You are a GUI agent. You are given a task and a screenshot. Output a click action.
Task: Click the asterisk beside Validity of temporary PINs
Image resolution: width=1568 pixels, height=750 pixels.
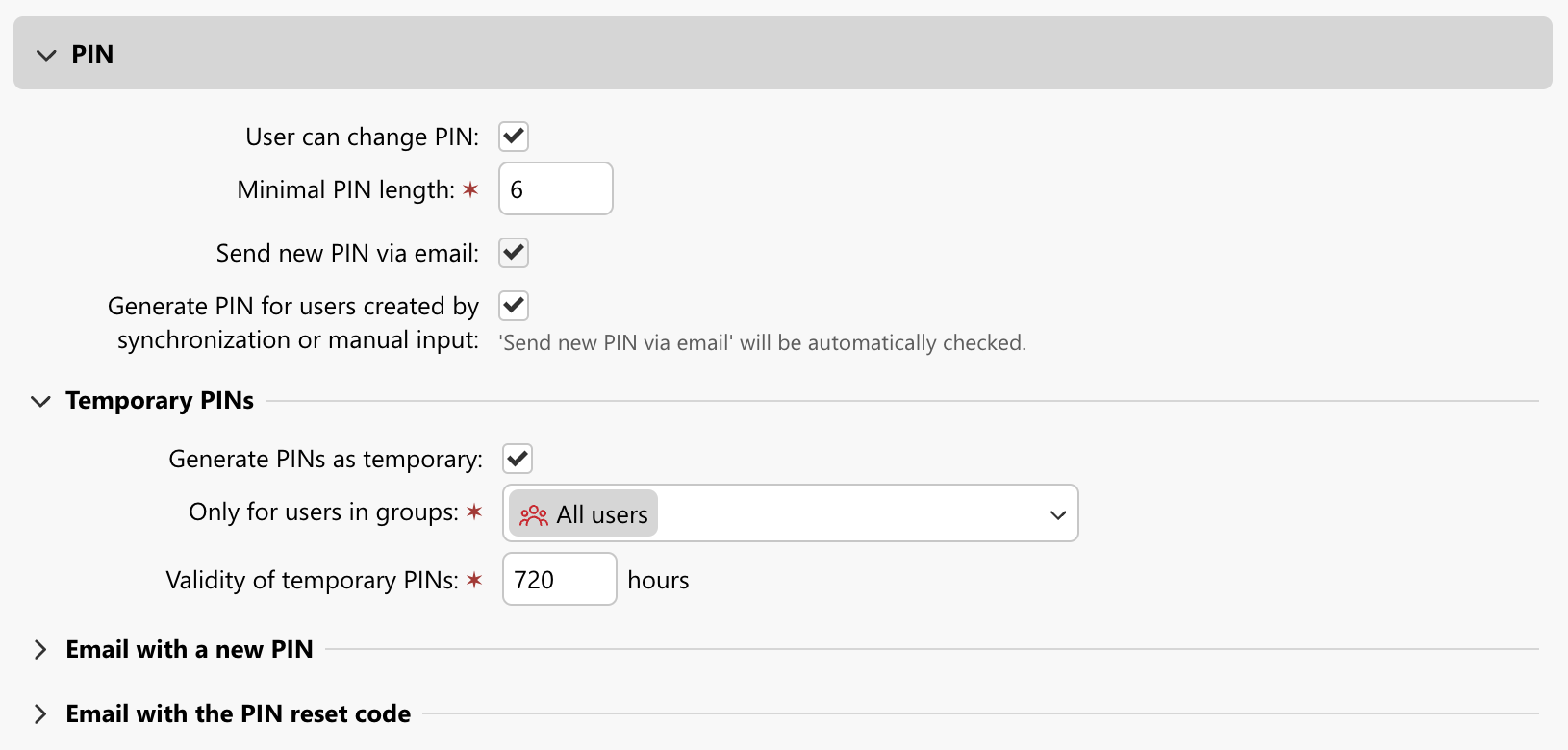(x=473, y=579)
